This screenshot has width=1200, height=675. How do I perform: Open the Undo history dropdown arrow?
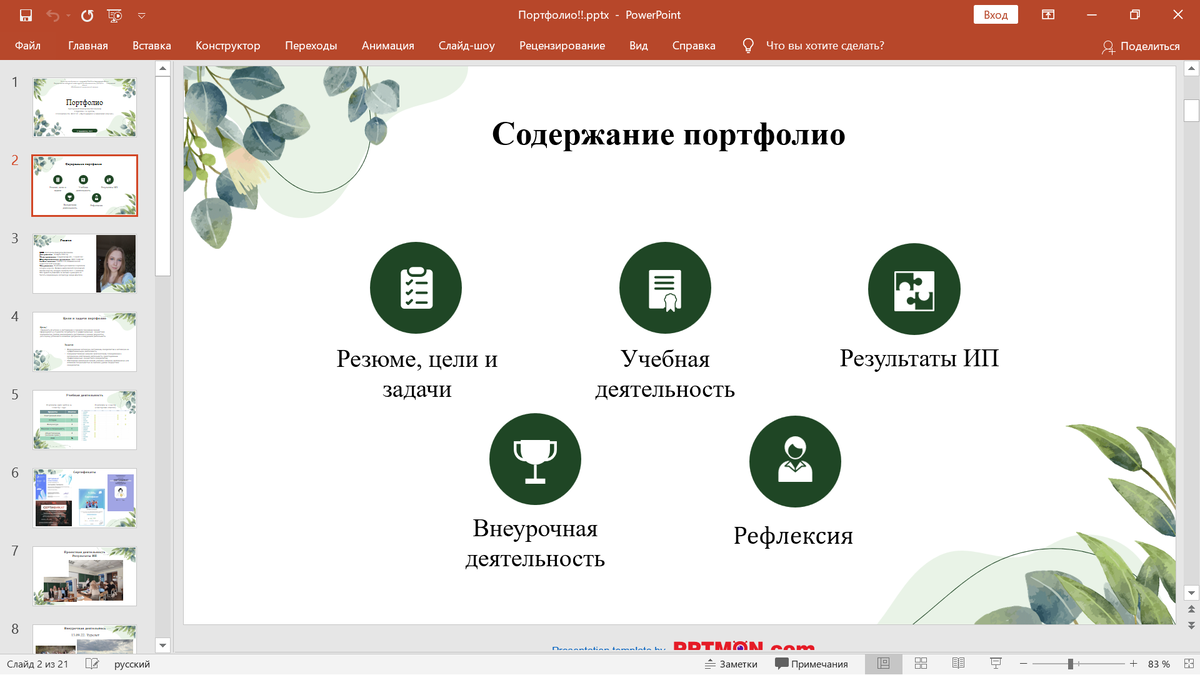(x=67, y=16)
